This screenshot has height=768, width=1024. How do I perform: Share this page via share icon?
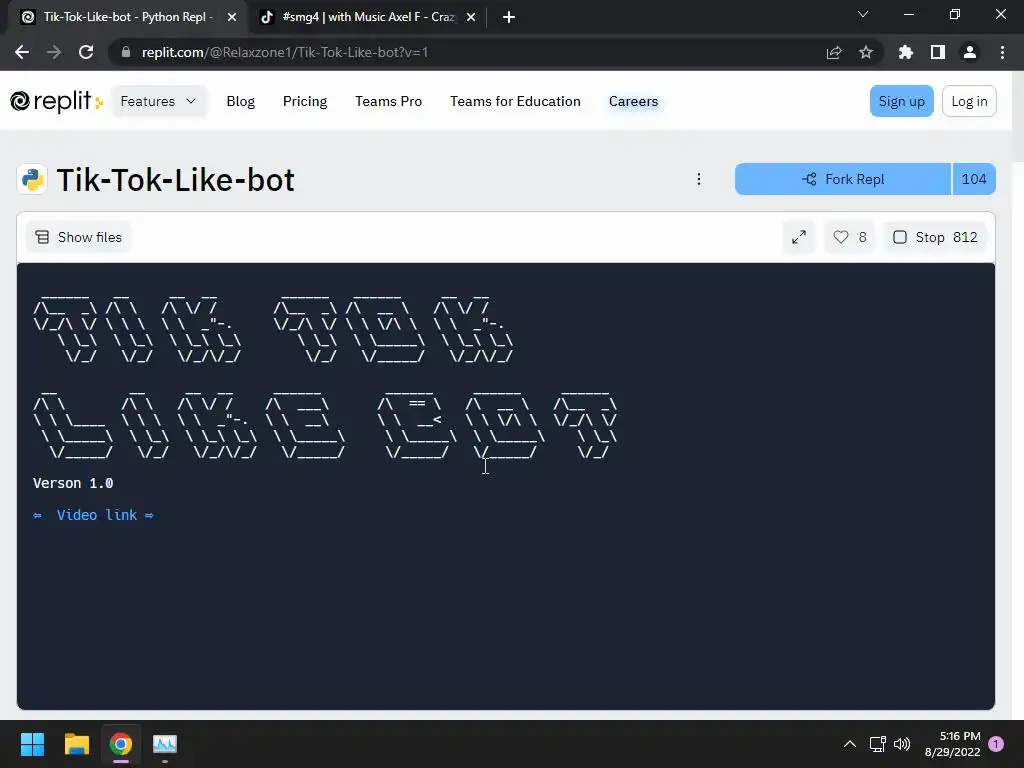click(834, 52)
